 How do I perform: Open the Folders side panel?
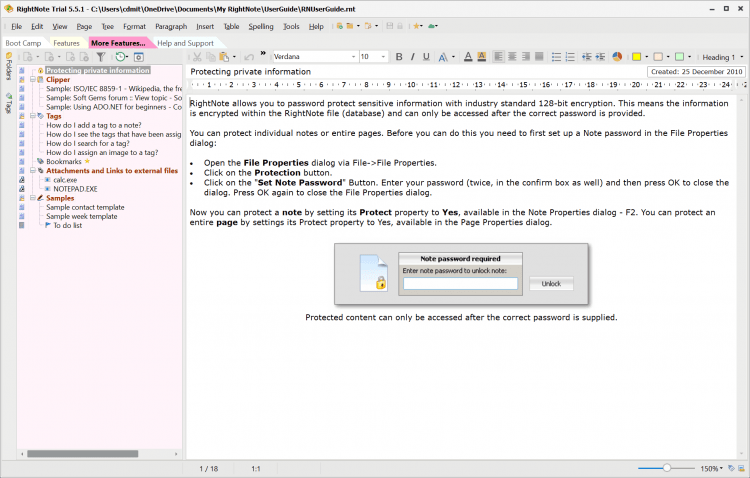tap(9, 66)
